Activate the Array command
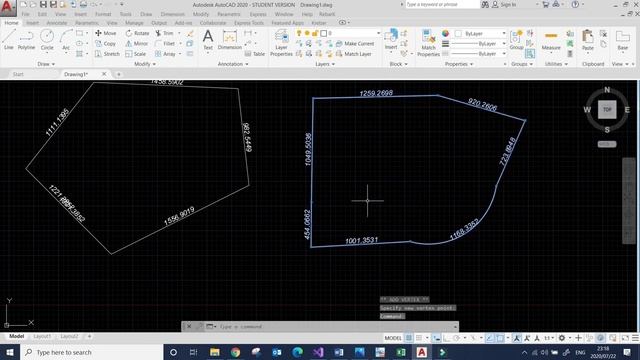The height and width of the screenshot is (360, 640). pyautogui.click(x=165, y=54)
